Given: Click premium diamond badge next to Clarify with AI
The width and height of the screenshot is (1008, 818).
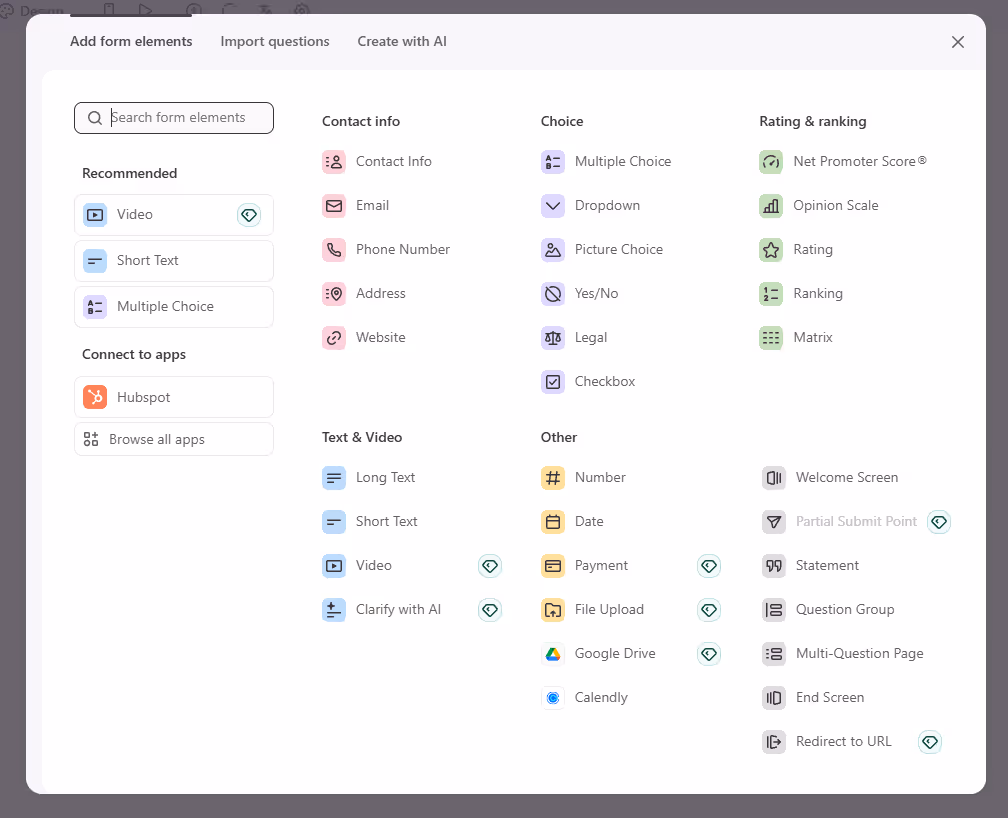Looking at the screenshot, I should [490, 610].
